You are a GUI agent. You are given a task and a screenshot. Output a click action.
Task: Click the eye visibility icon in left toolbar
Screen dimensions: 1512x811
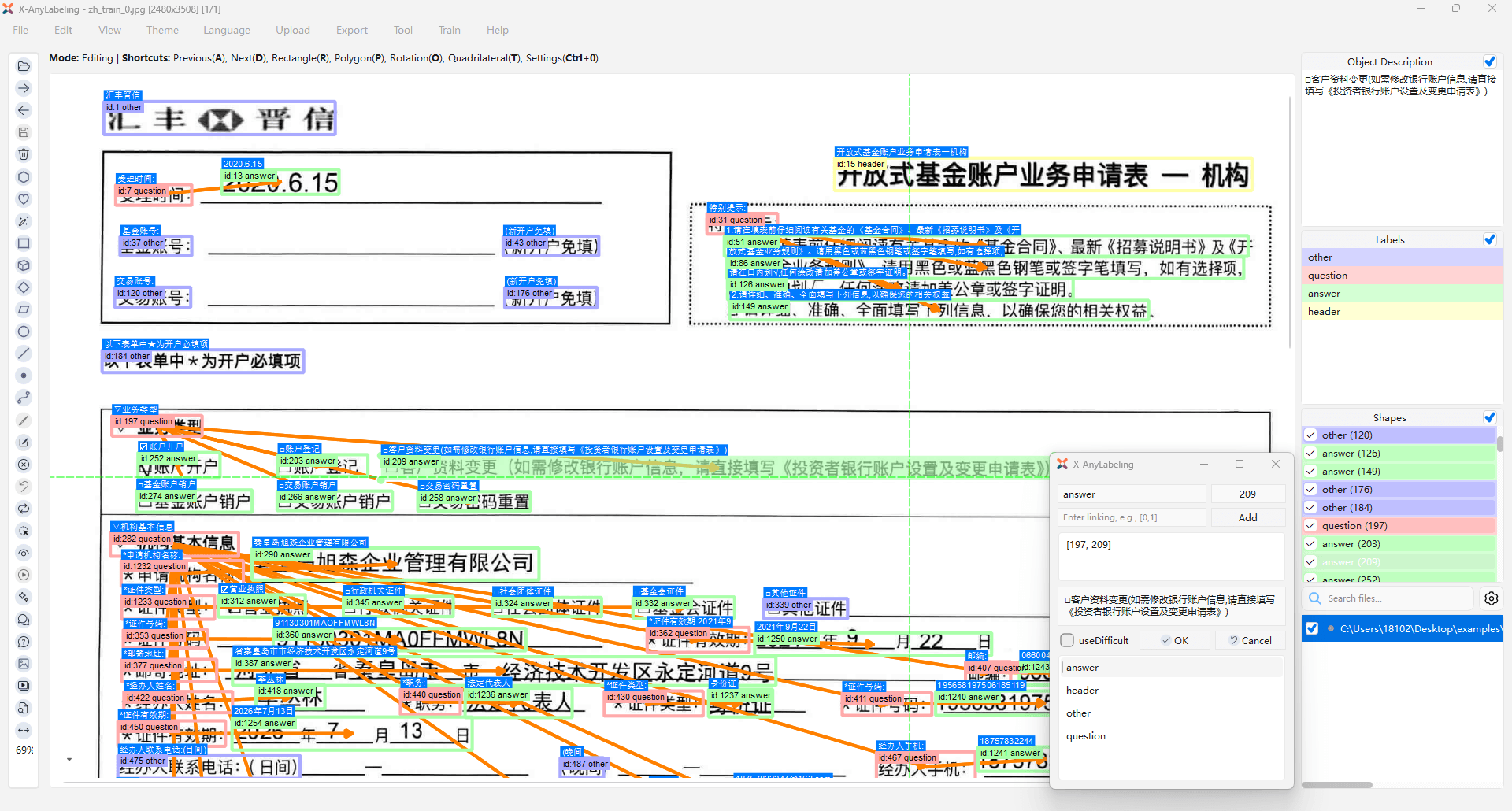pyautogui.click(x=24, y=553)
